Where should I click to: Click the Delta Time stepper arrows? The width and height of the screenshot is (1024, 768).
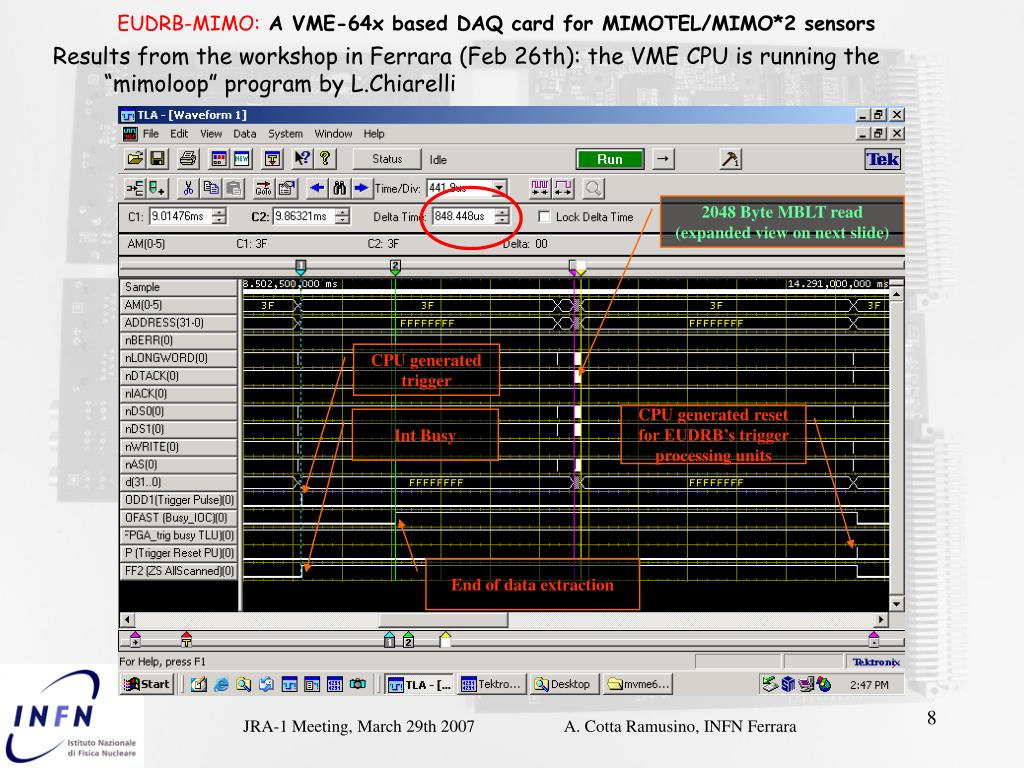(502, 216)
